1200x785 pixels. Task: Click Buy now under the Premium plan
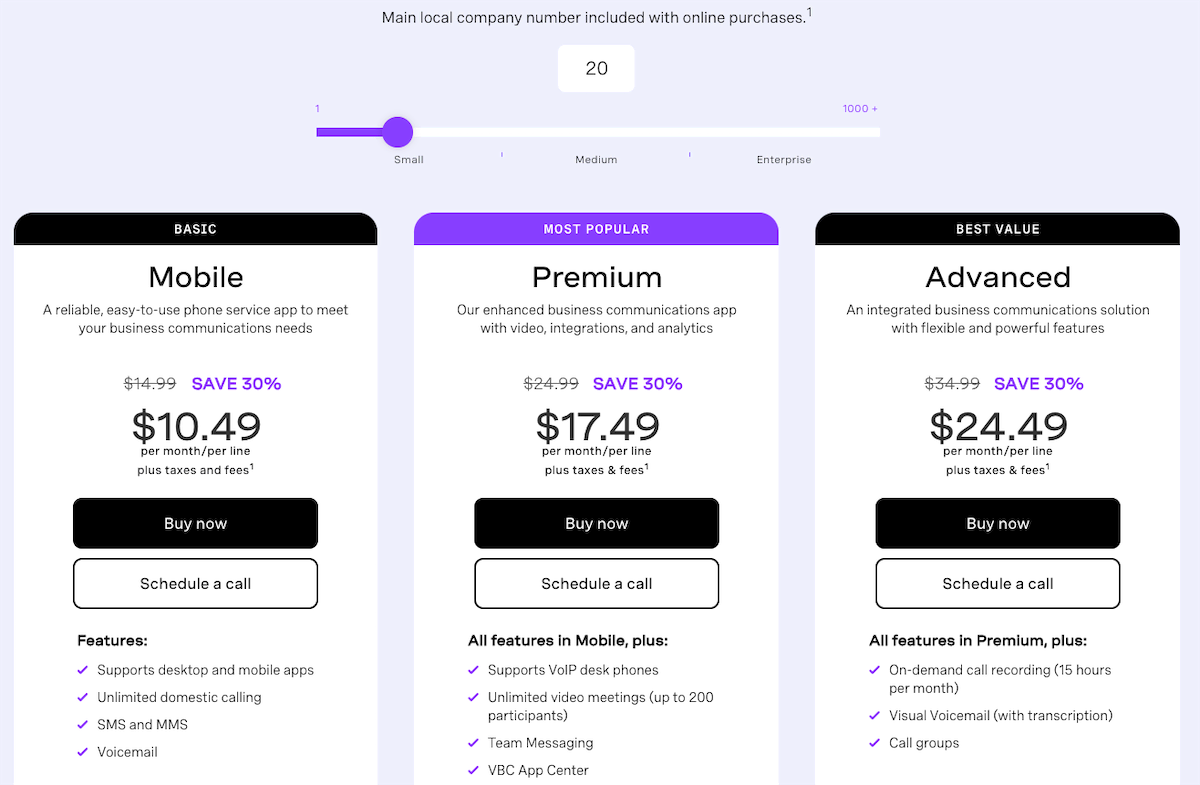click(596, 523)
